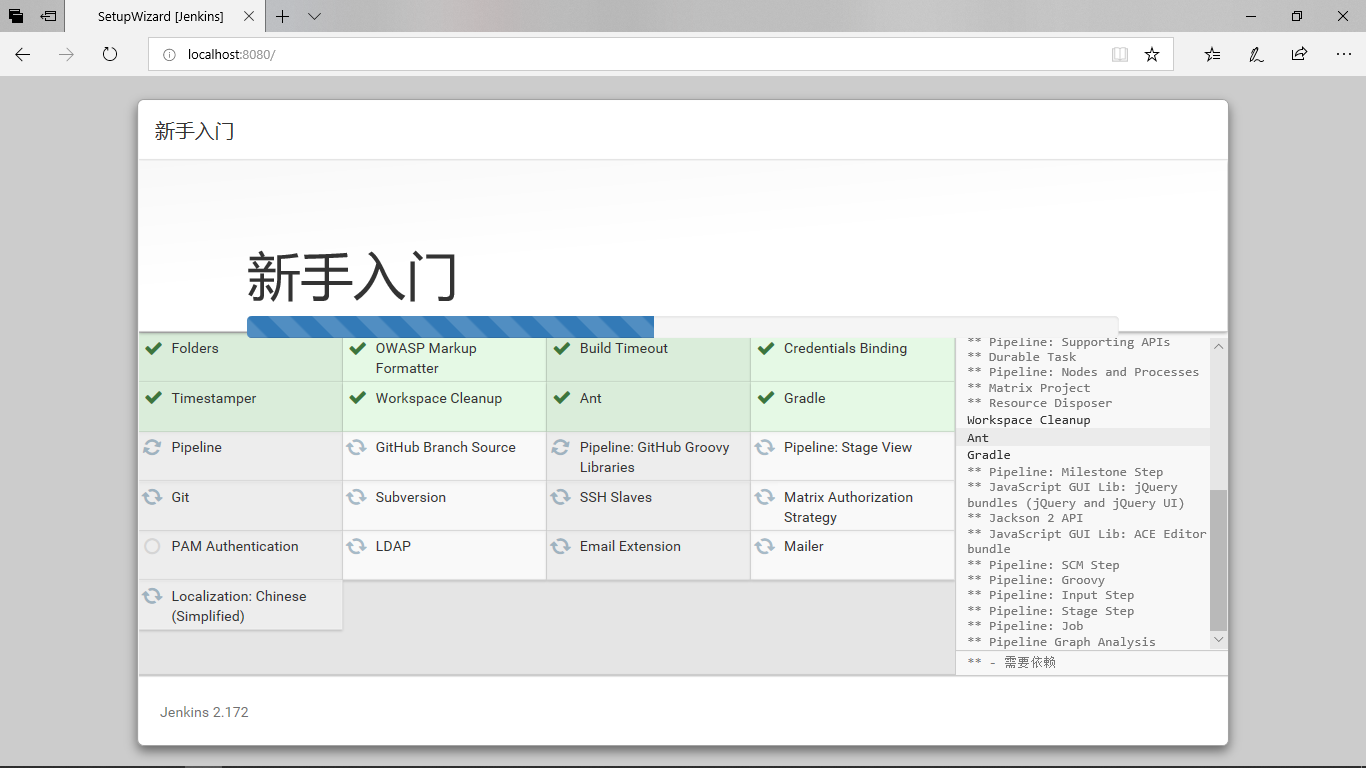Viewport: 1366px width, 768px height.
Task: Click the SSH Slaves sync icon
Action: coord(560,497)
